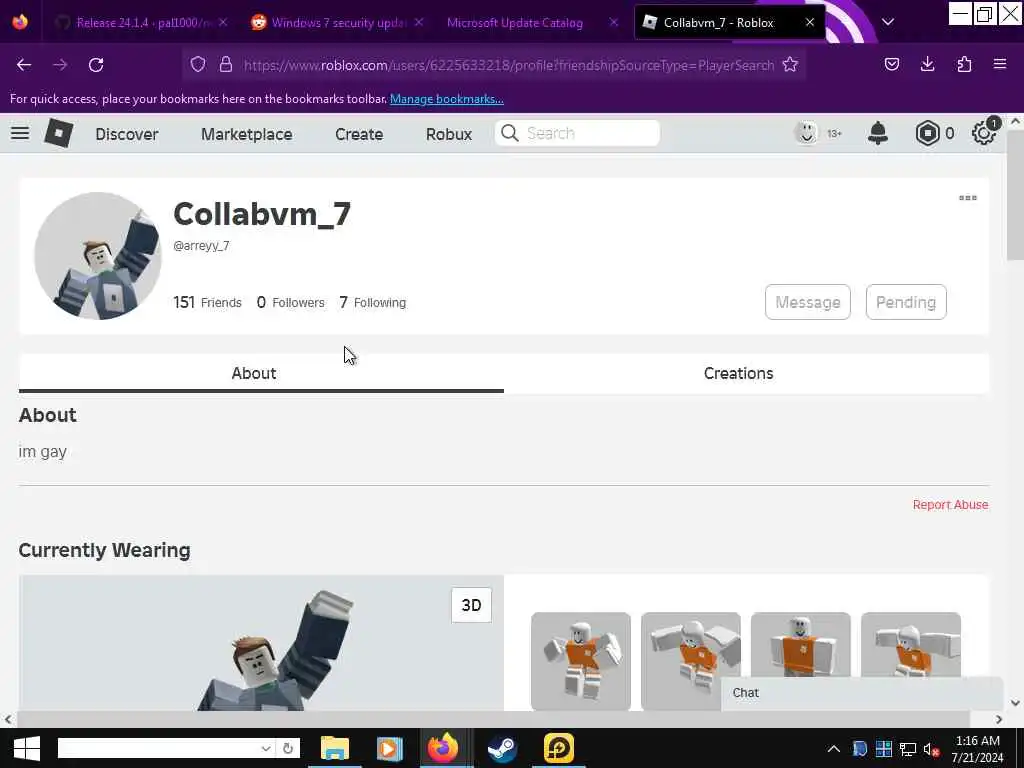This screenshot has height=768, width=1024.
Task: Reload the current page
Action: 96,65
